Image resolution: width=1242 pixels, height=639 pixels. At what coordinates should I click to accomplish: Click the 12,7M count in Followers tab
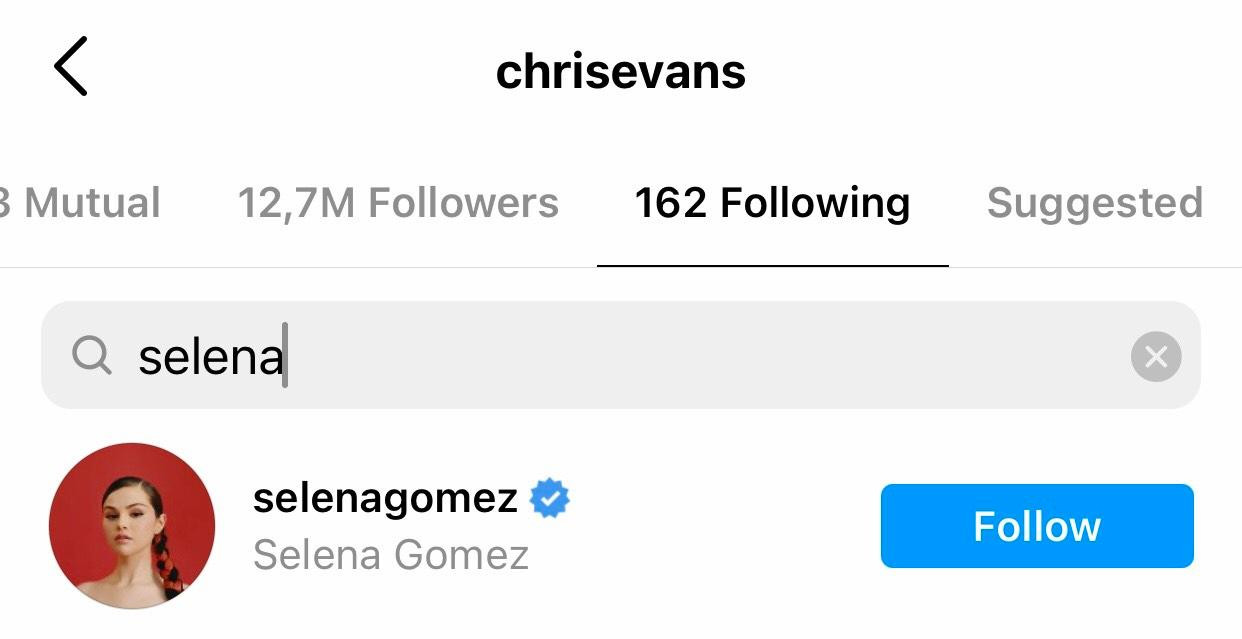click(297, 203)
